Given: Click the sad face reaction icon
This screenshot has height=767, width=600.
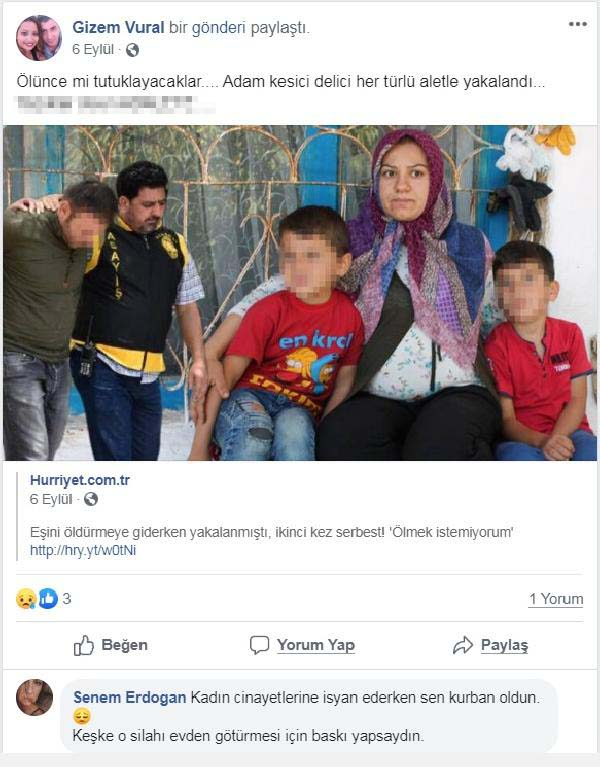Looking at the screenshot, I should (26, 599).
